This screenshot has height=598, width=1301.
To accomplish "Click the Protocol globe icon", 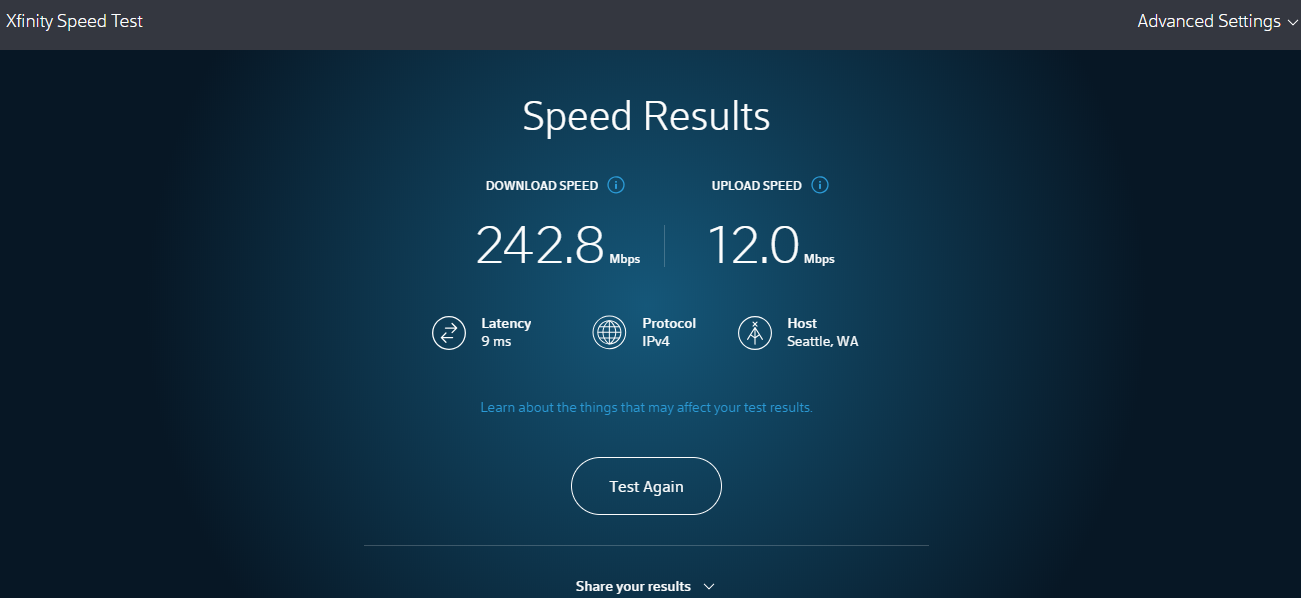I will pos(609,332).
